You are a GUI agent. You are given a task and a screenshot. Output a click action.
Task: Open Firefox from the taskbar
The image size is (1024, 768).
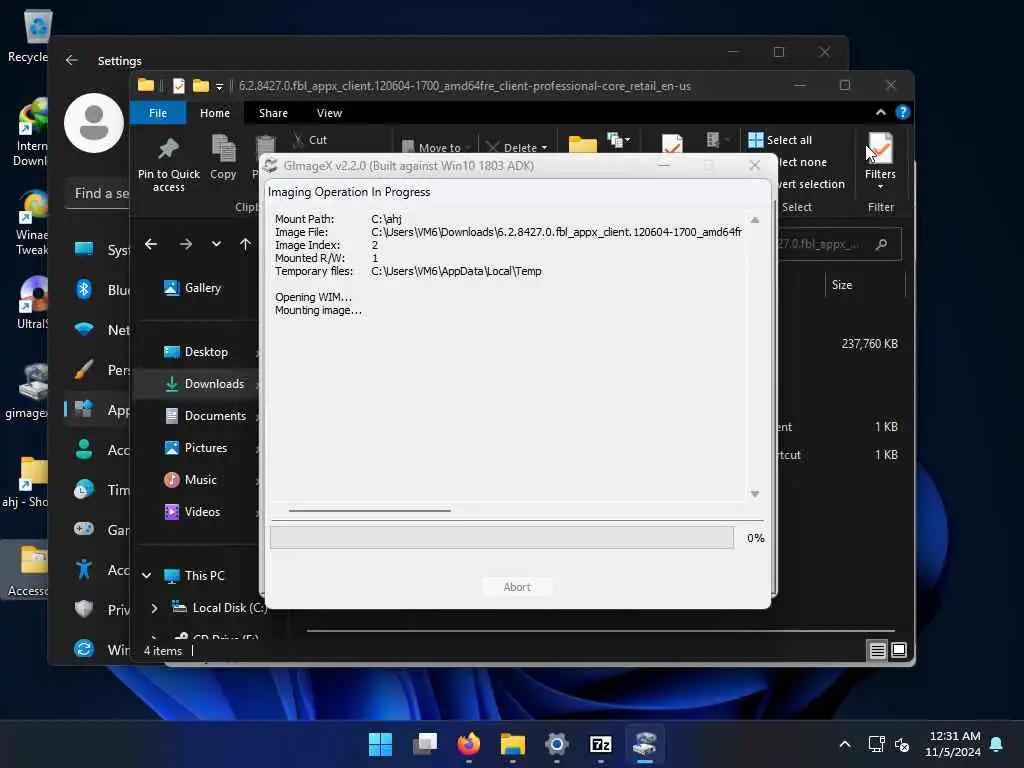click(x=468, y=744)
